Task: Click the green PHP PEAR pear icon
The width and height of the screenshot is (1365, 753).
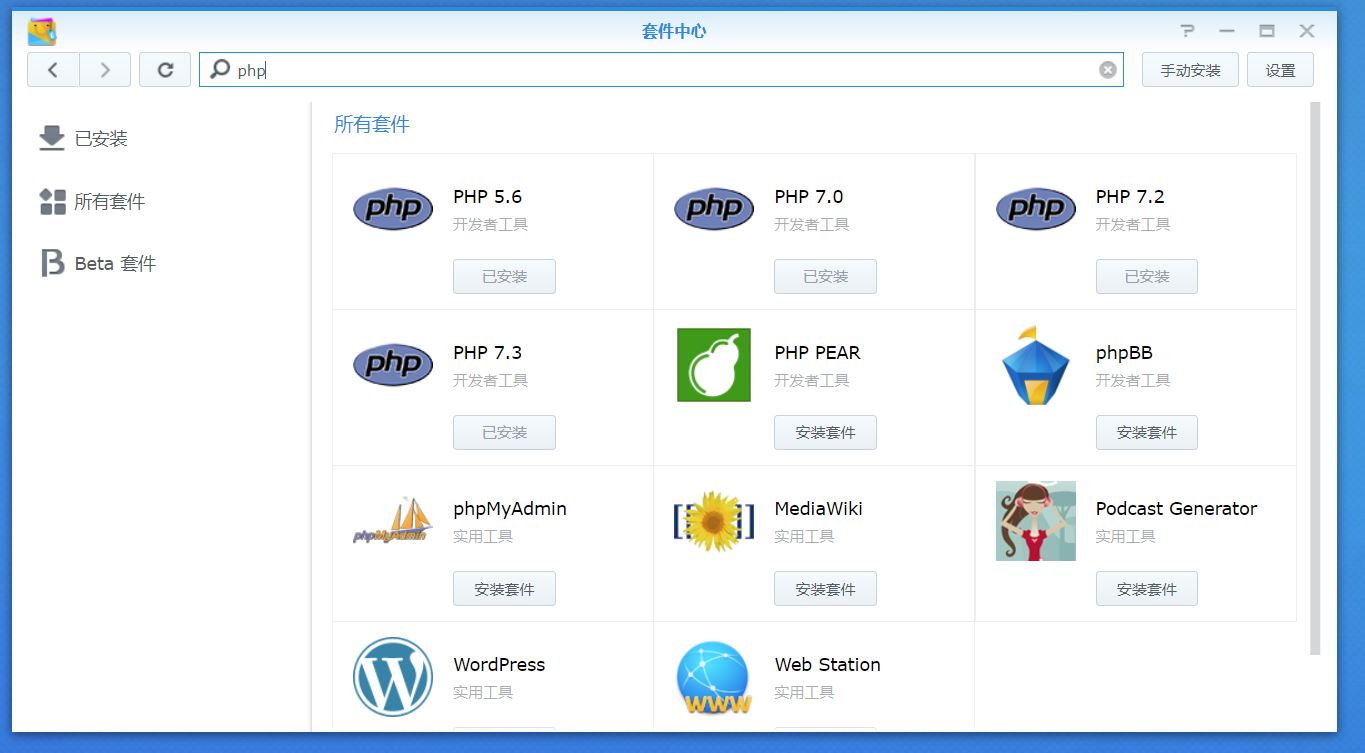Action: (x=713, y=364)
